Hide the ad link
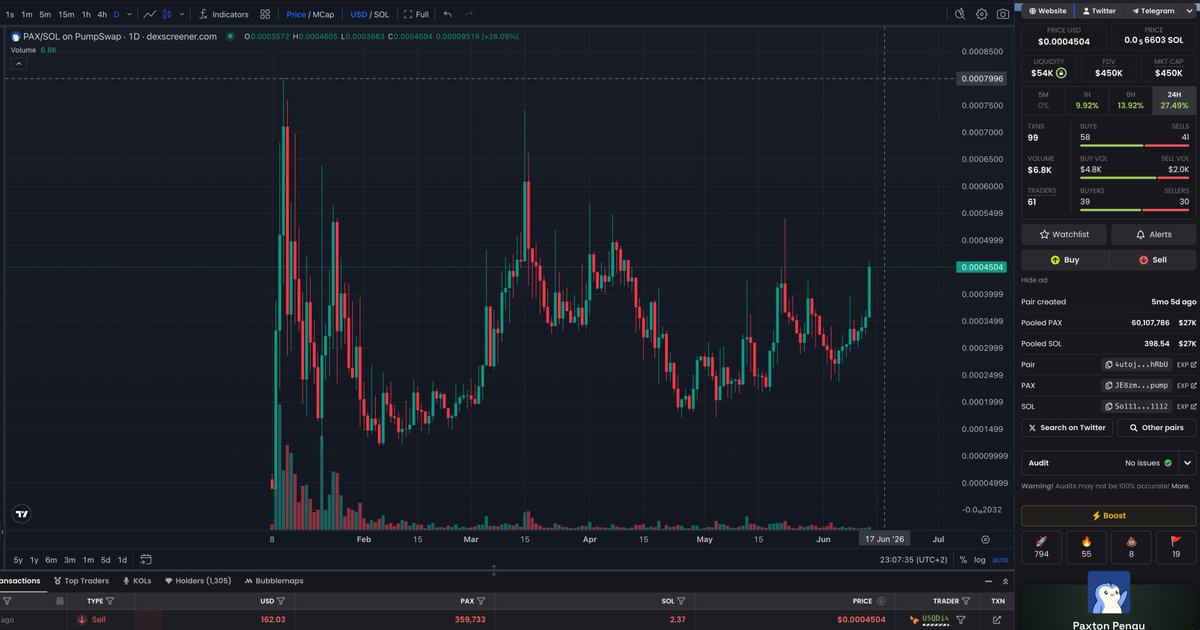 (1034, 280)
